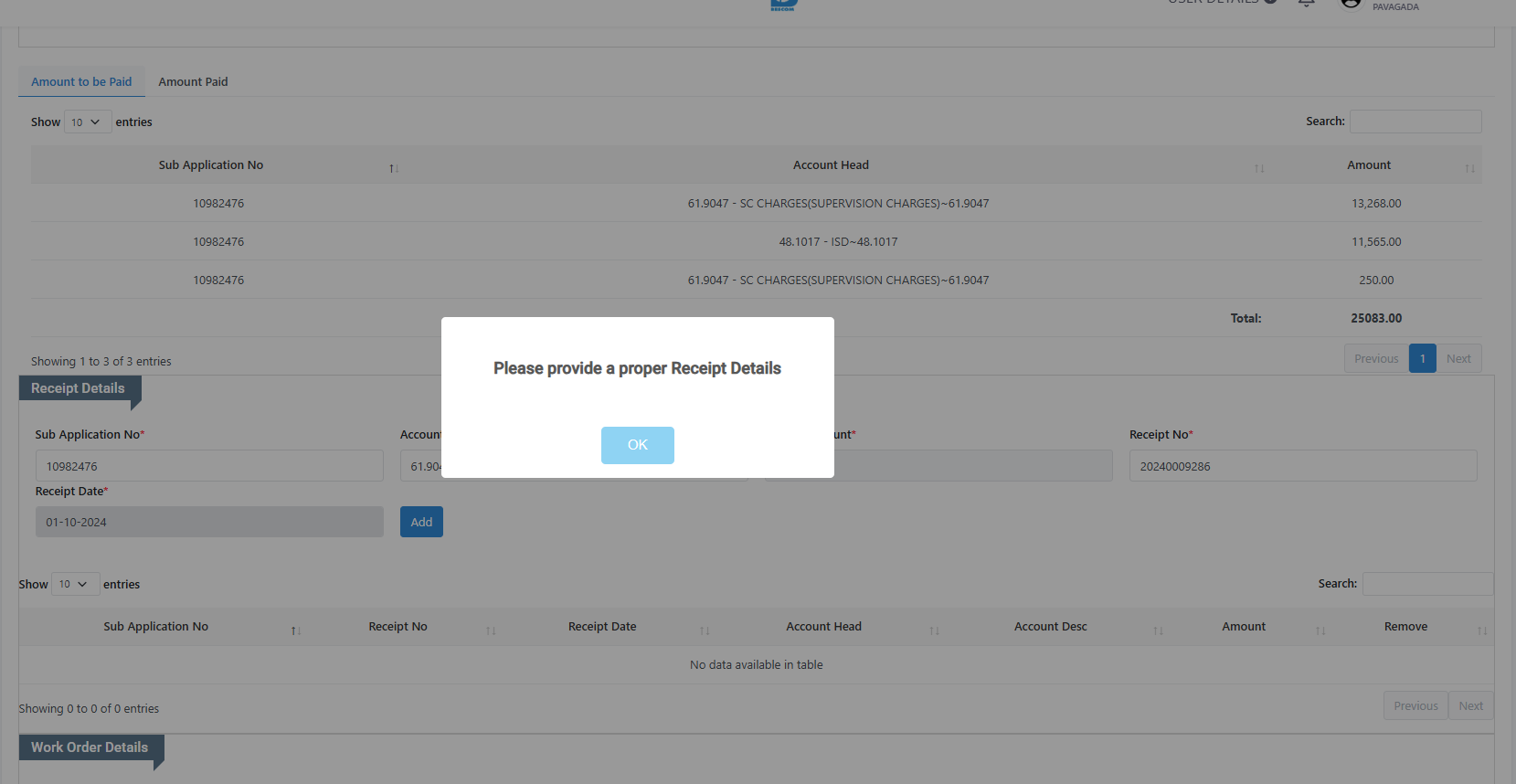
Task: Click the Receipt Date field
Action: [209, 522]
